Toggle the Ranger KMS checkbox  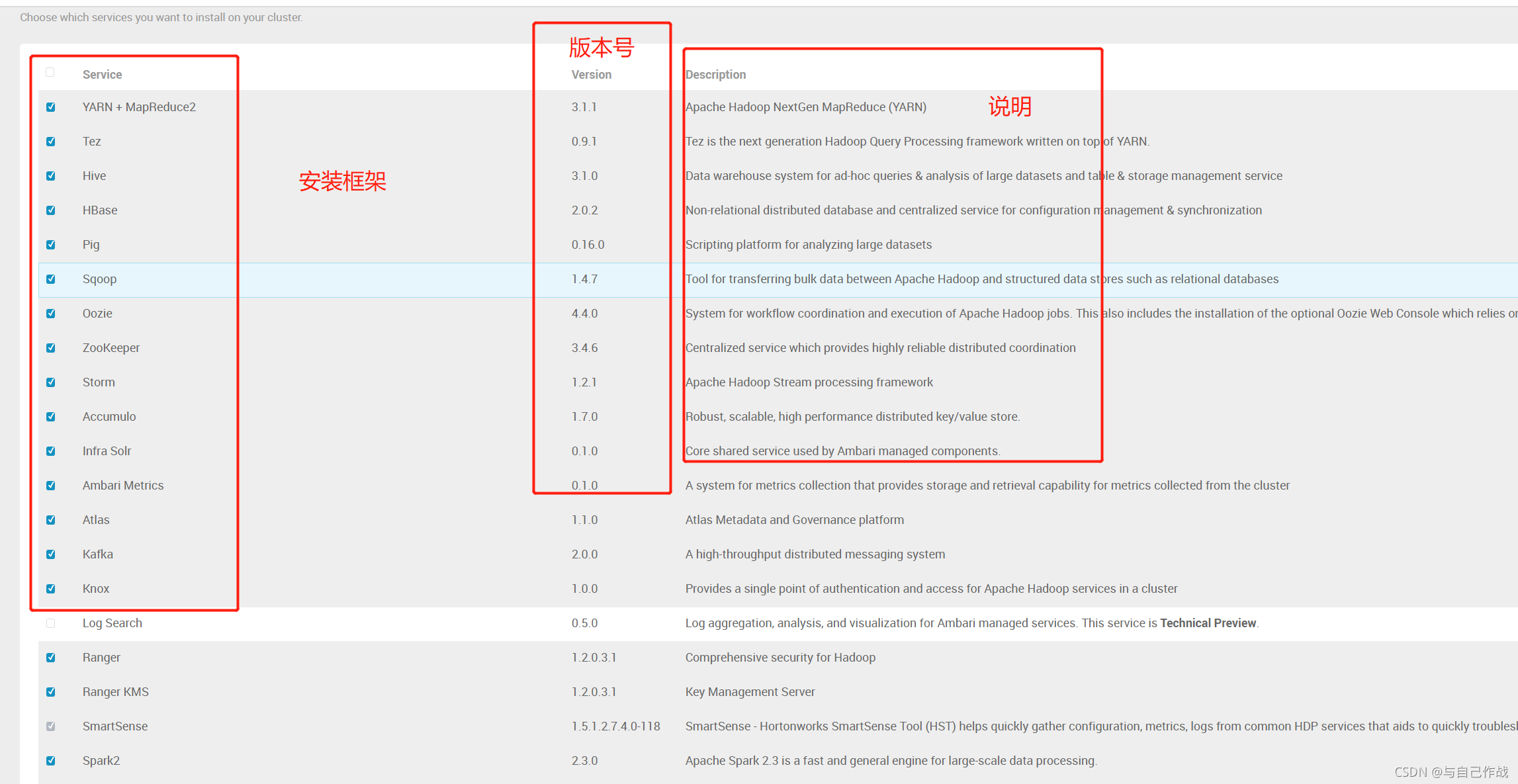coord(51,692)
